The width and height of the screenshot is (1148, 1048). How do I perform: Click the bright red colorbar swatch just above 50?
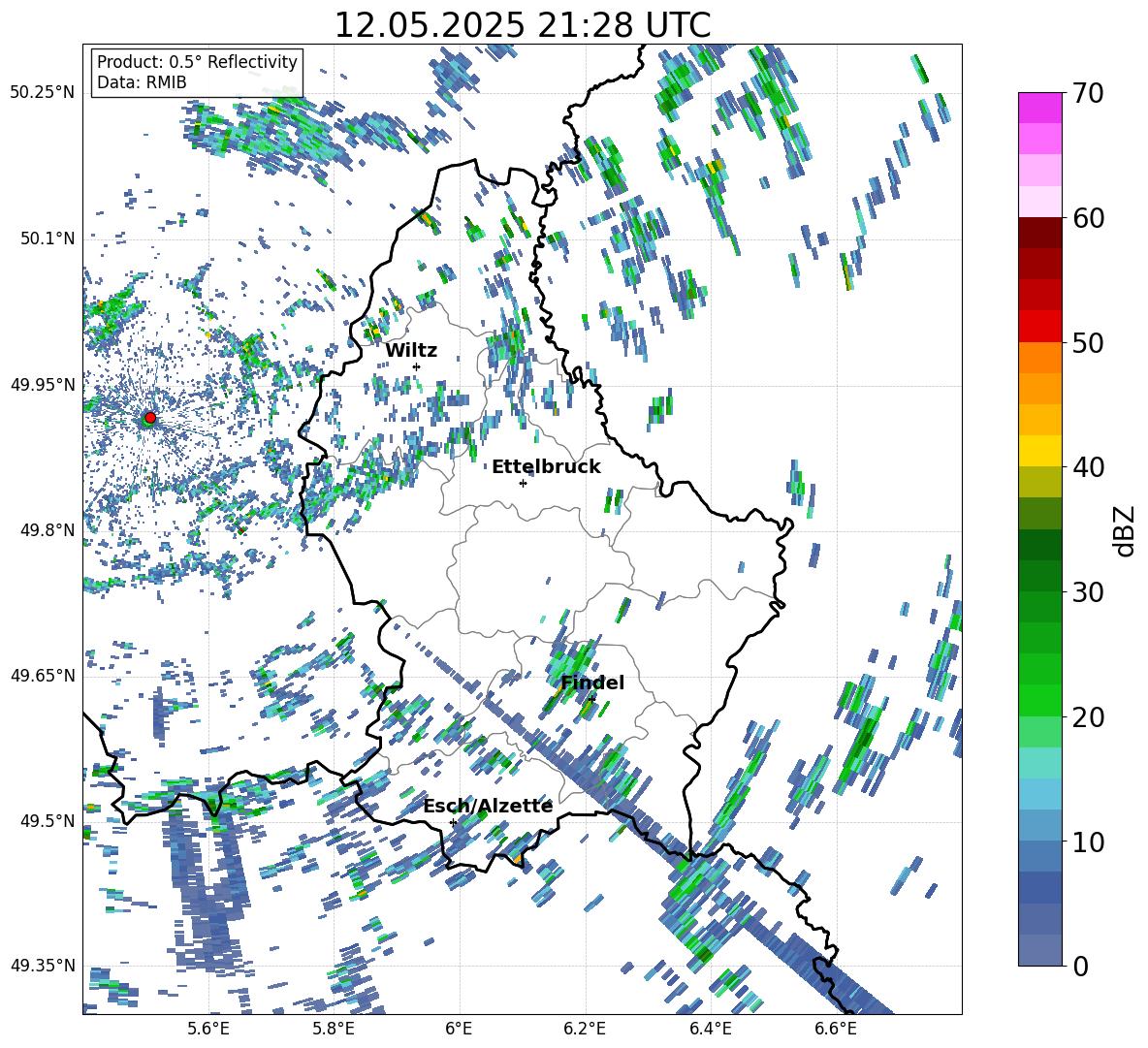point(1040,327)
